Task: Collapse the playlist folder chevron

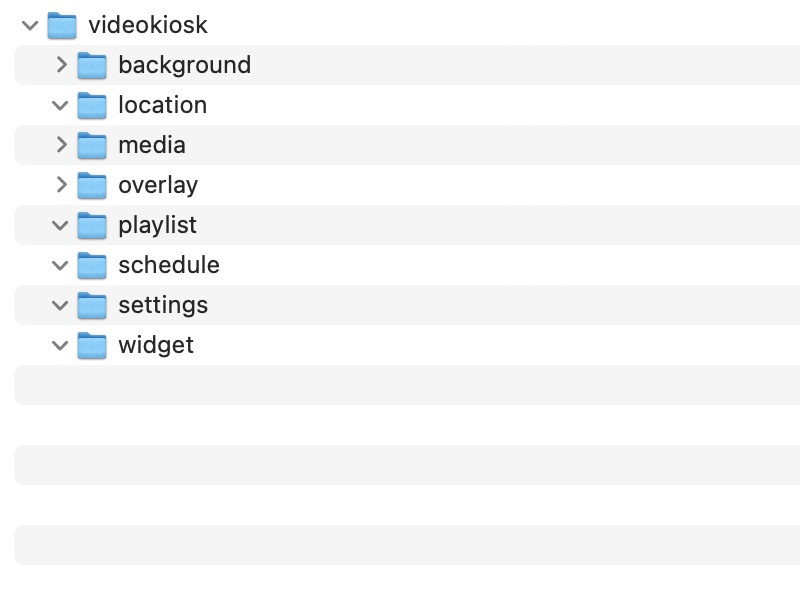Action: click(x=61, y=225)
